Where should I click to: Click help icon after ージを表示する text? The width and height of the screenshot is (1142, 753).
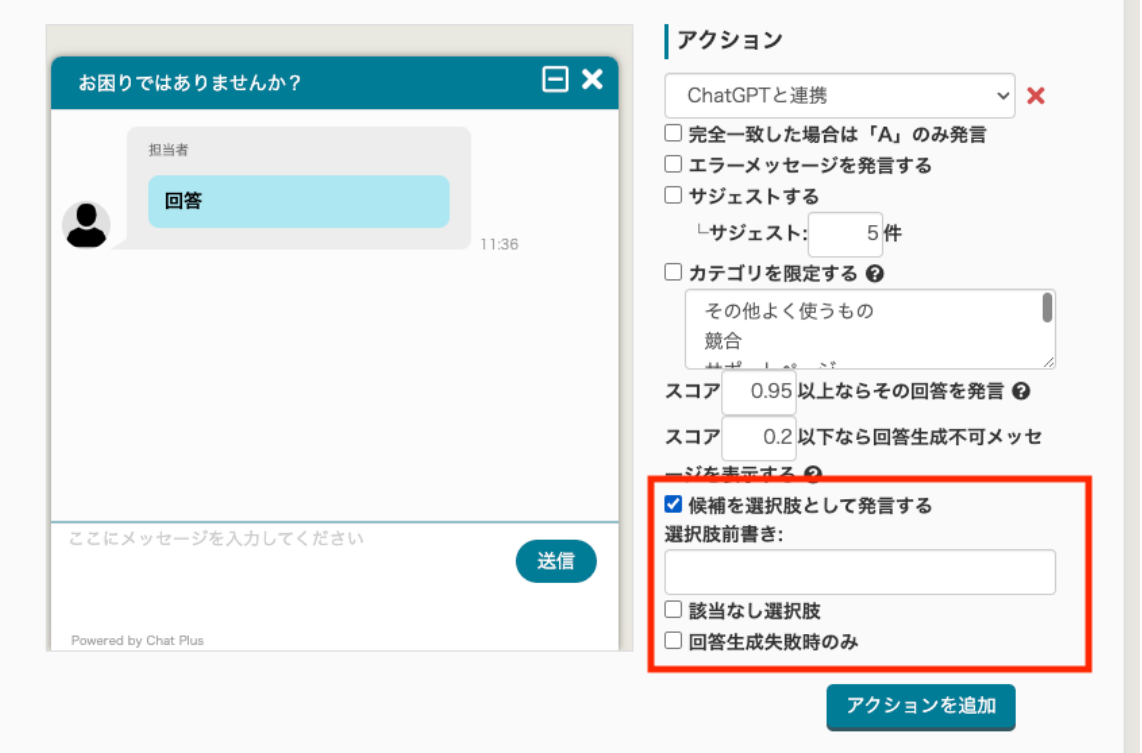tap(813, 474)
